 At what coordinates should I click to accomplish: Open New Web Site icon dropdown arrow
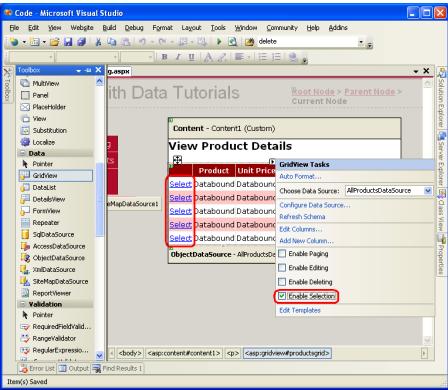pyautogui.click(x=24, y=42)
